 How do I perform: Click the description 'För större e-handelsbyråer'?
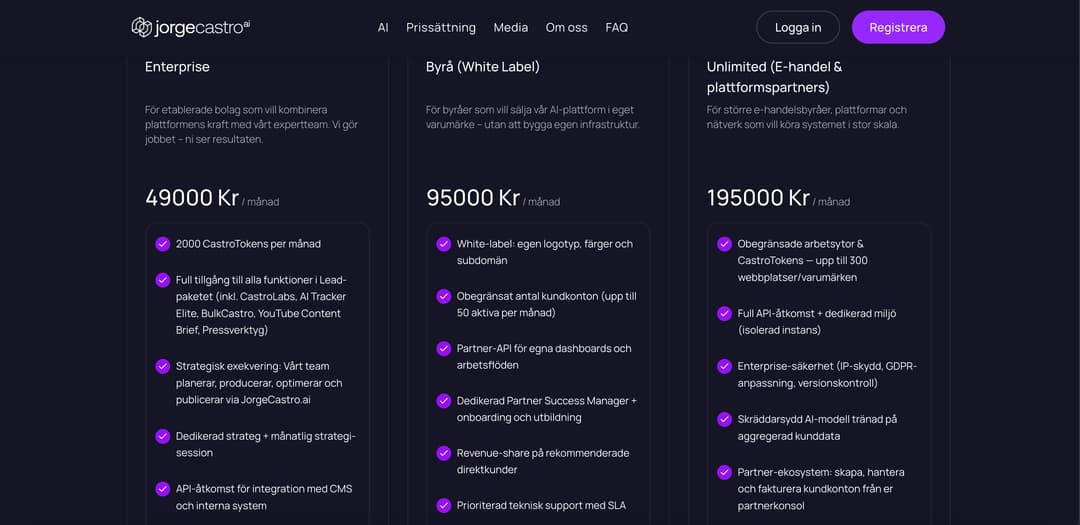click(807, 117)
